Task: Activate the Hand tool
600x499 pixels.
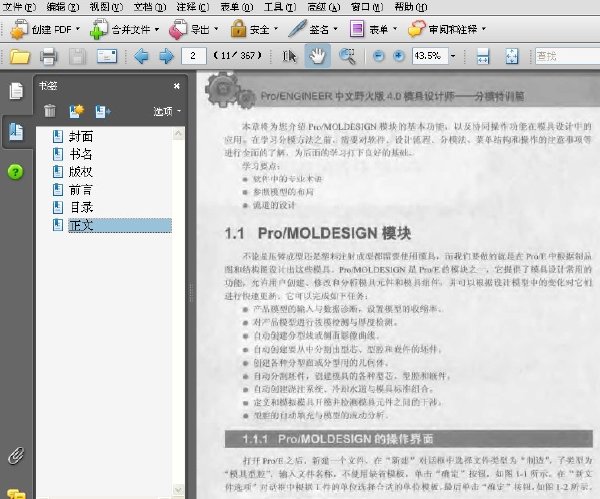Action: tap(318, 56)
